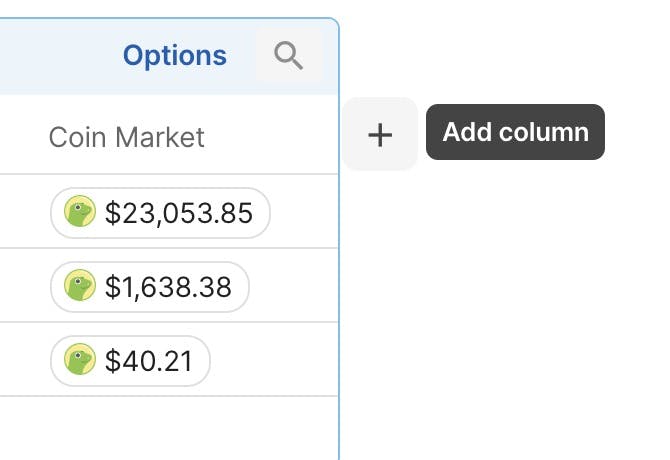Open the search magnifier icon
670x460 pixels.
coord(289,55)
